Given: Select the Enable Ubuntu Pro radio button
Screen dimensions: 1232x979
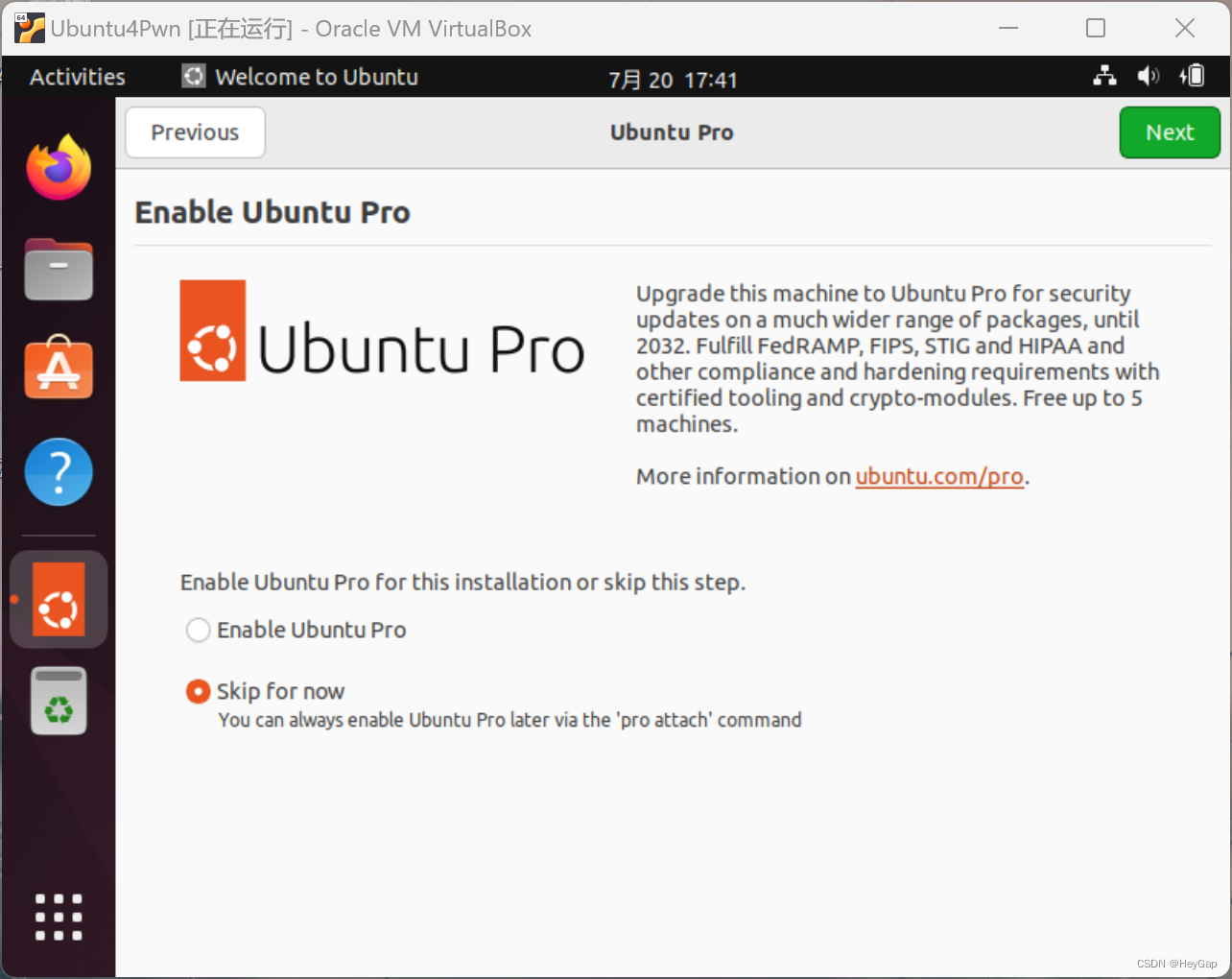Looking at the screenshot, I should point(198,630).
